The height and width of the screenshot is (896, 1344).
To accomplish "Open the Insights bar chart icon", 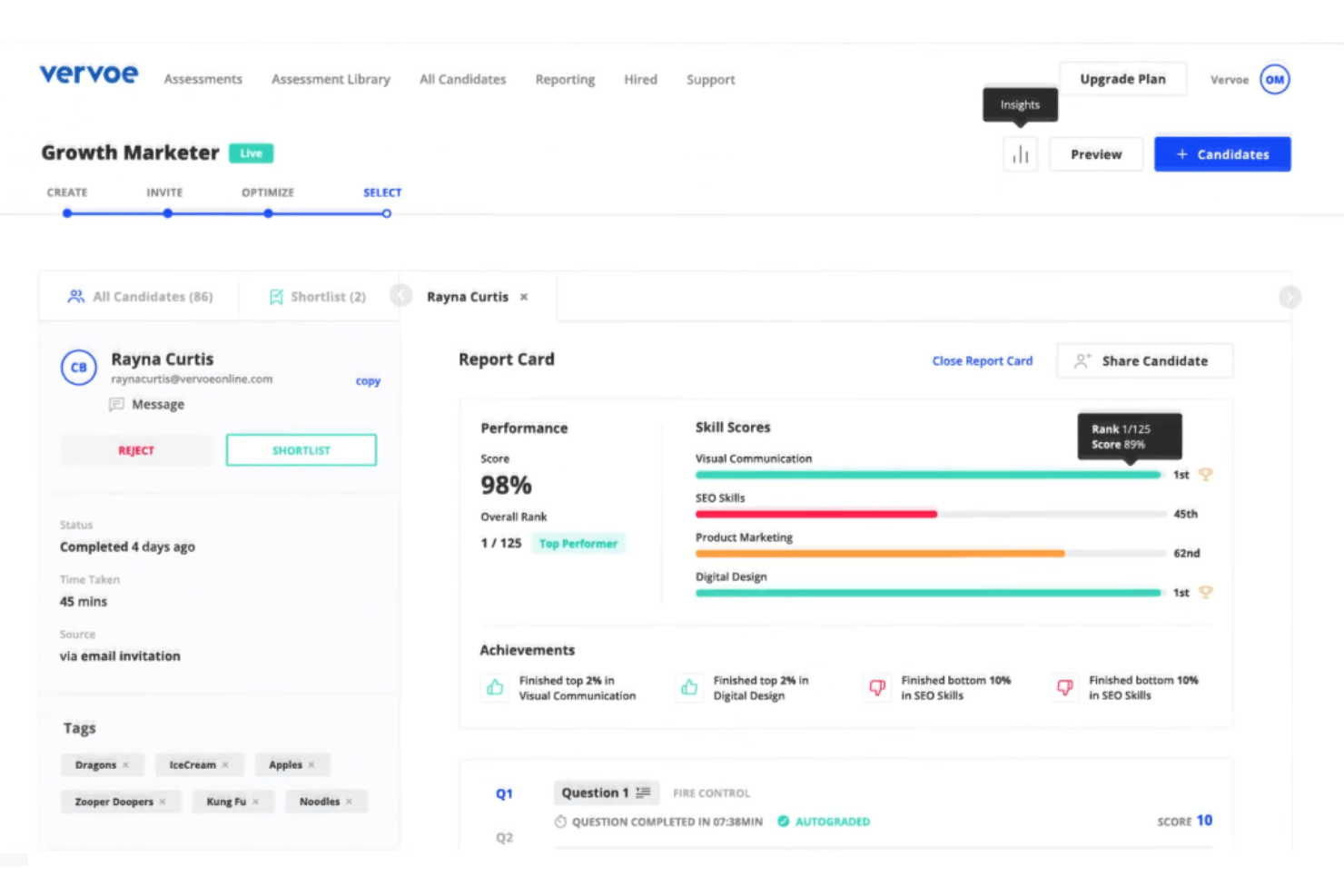I will pyautogui.click(x=1021, y=154).
